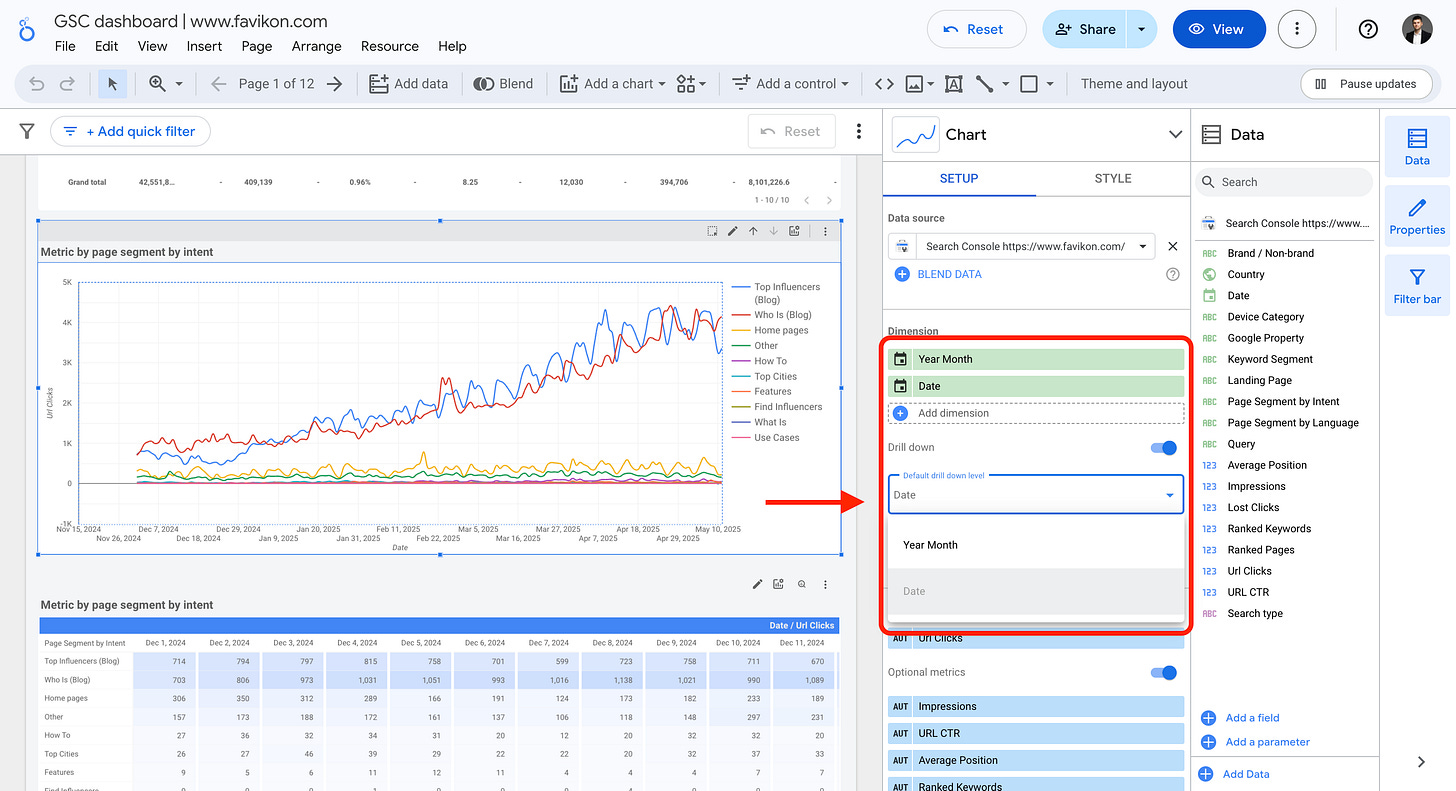Open the filter bar three-dot menu

(859, 131)
